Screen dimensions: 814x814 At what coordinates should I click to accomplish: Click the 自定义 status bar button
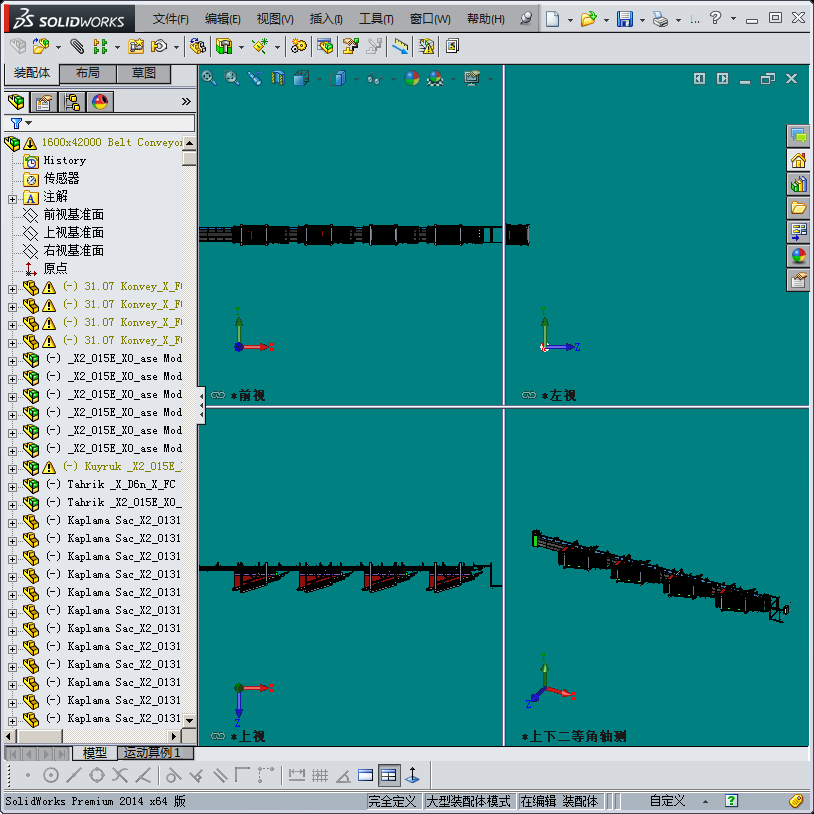[667, 801]
